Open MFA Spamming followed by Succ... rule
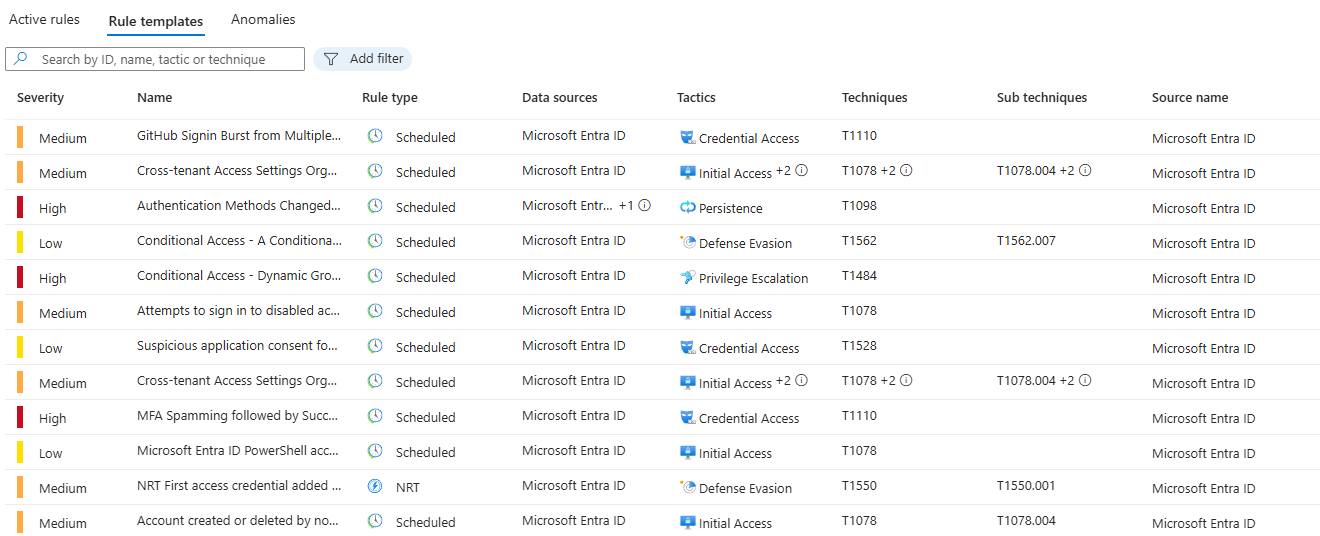This screenshot has width=1320, height=536. pos(239,415)
